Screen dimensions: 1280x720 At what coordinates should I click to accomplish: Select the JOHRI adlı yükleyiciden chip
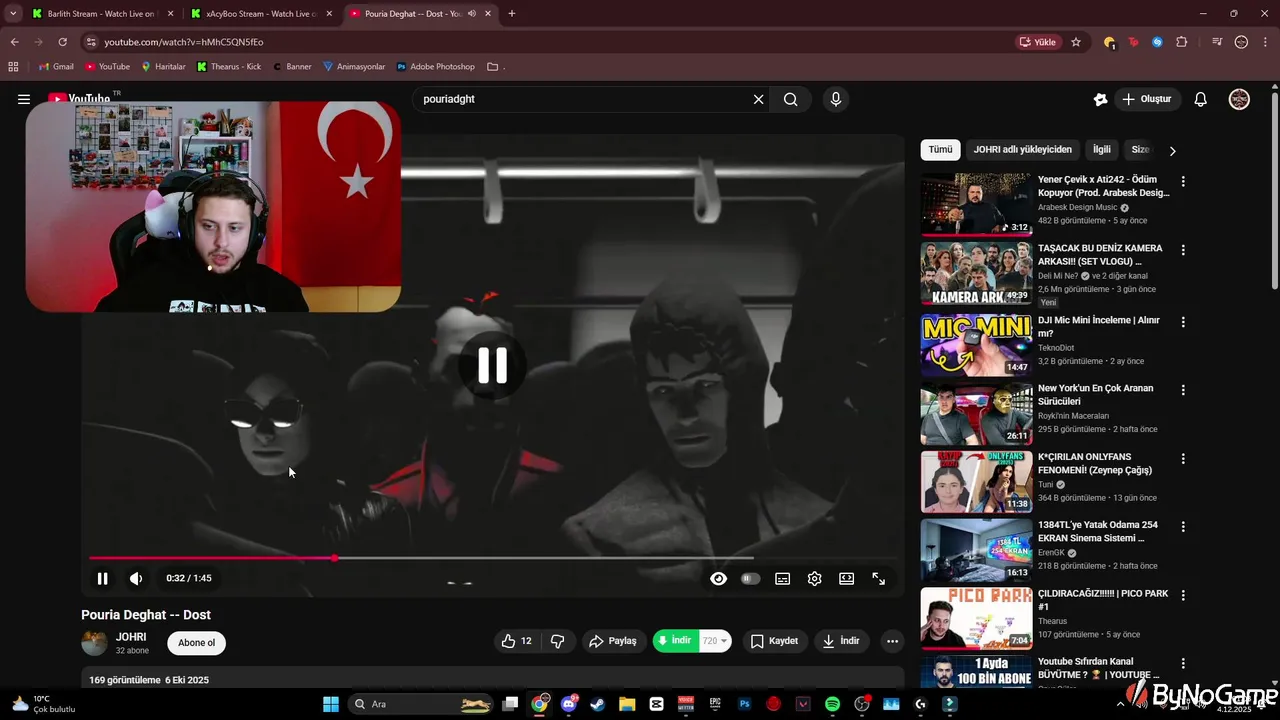point(1022,150)
